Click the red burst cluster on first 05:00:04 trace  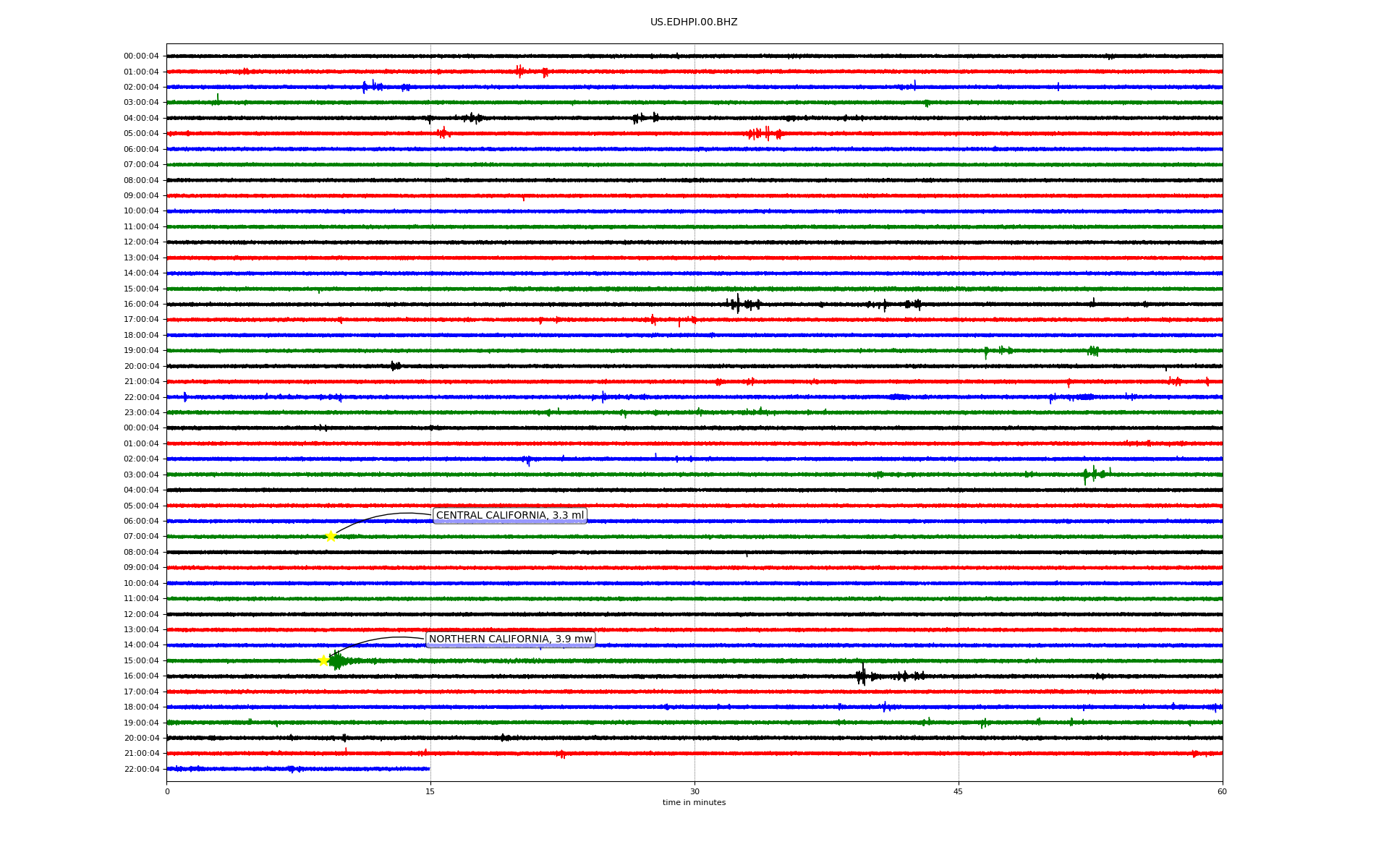[763, 133]
